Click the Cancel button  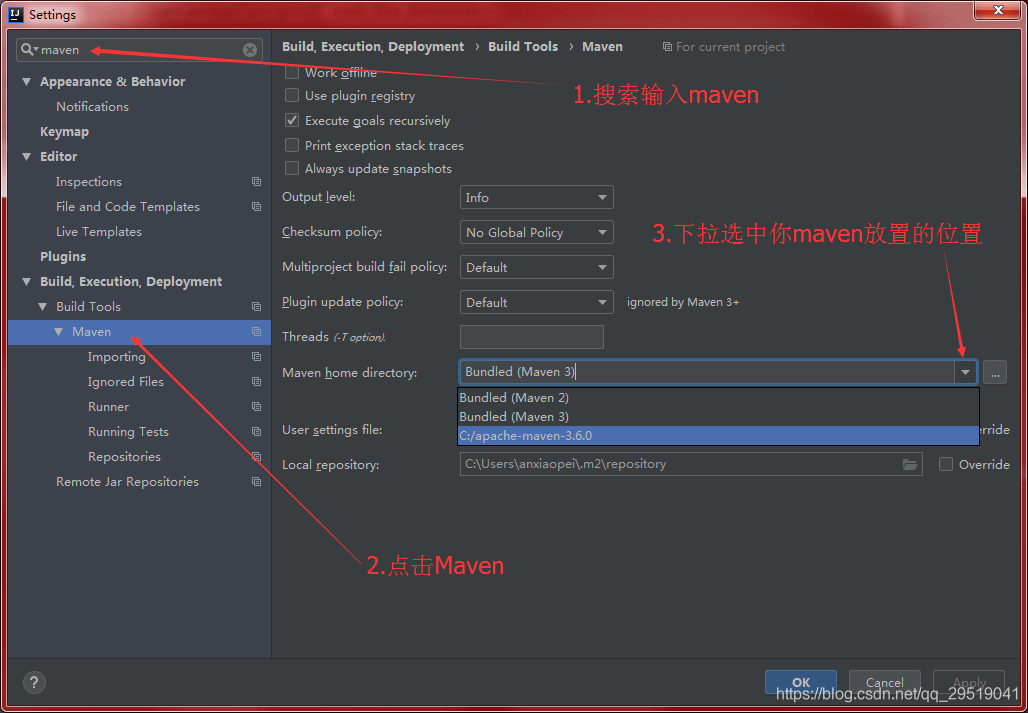(x=884, y=682)
